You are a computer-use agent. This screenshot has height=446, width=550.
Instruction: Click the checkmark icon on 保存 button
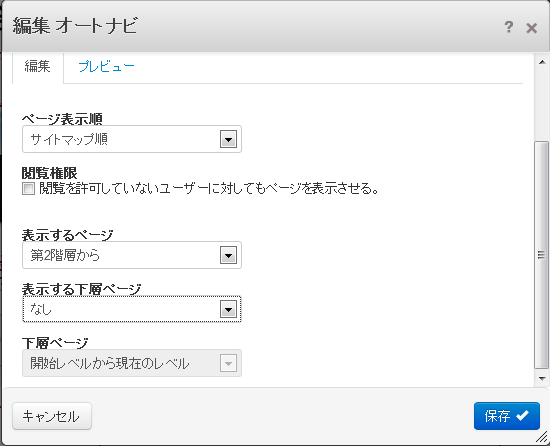click(522, 415)
